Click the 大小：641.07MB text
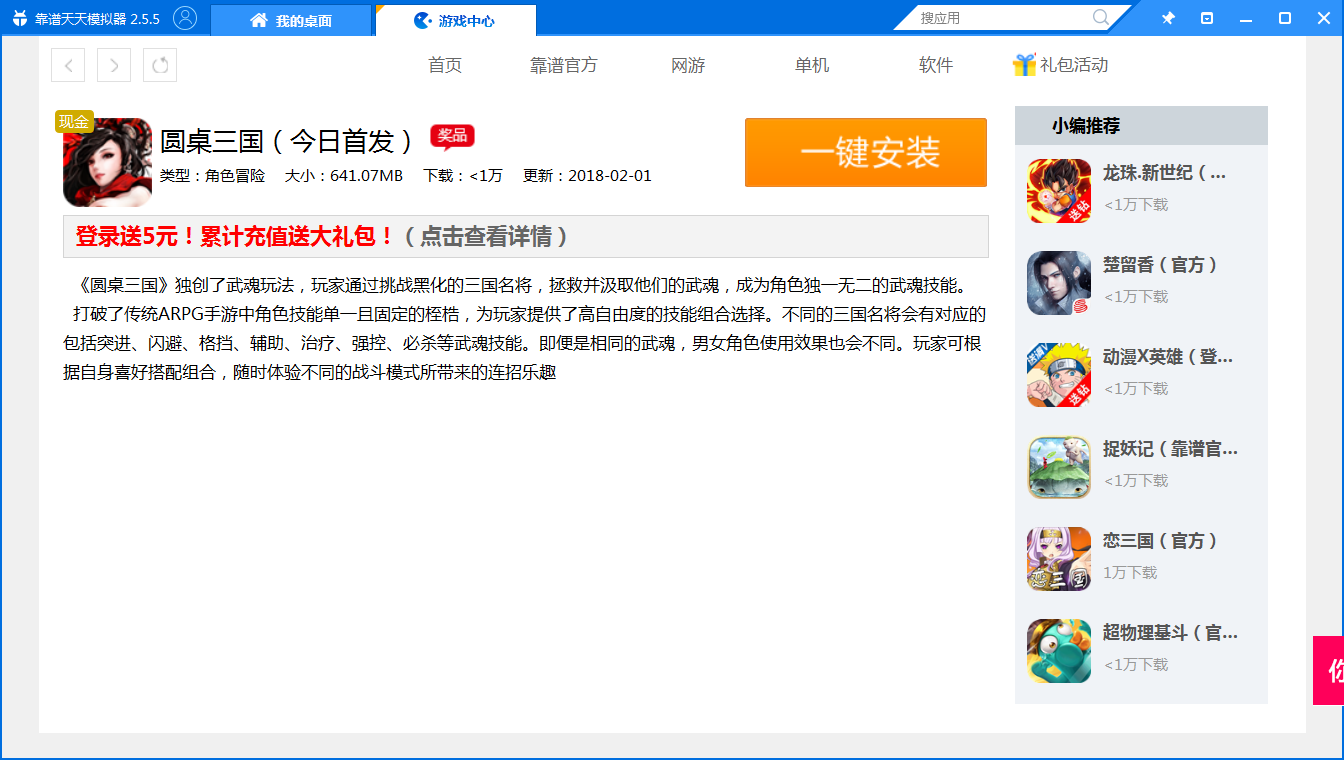Screen dimensions: 1344x760 [x=344, y=176]
